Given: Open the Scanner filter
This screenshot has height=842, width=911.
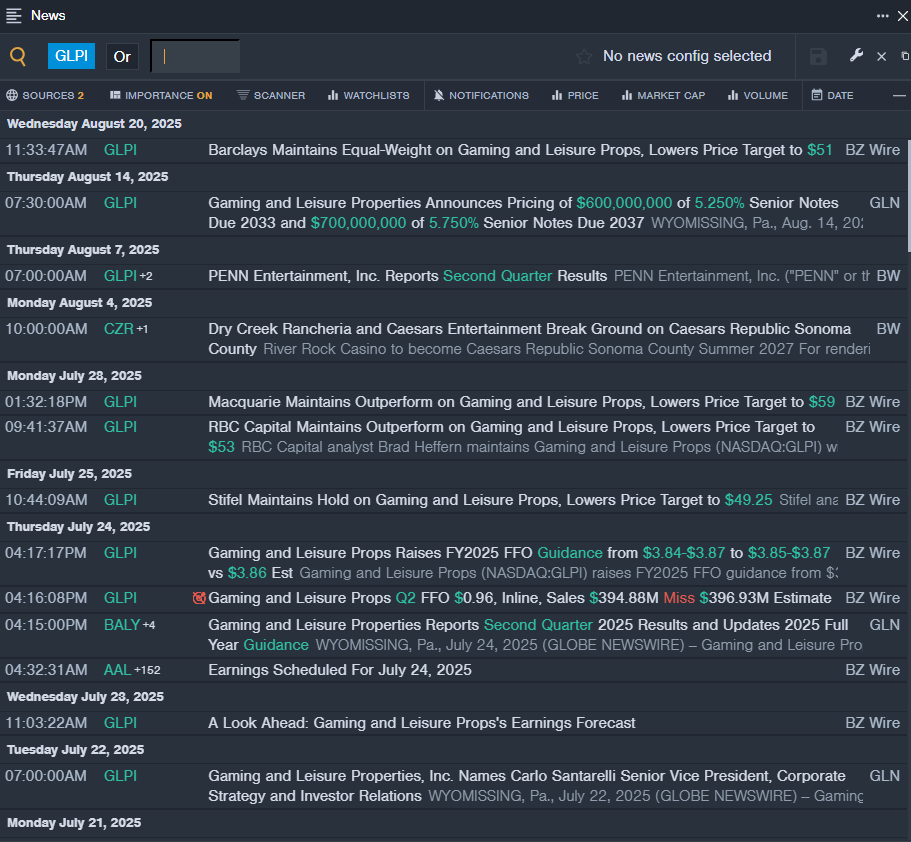Looking at the screenshot, I should tap(271, 95).
